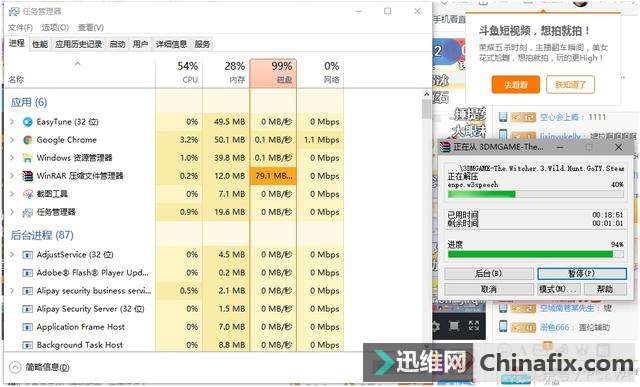Sort by the 99% 磁盘 column header
640x387 pixels.
[273, 73]
